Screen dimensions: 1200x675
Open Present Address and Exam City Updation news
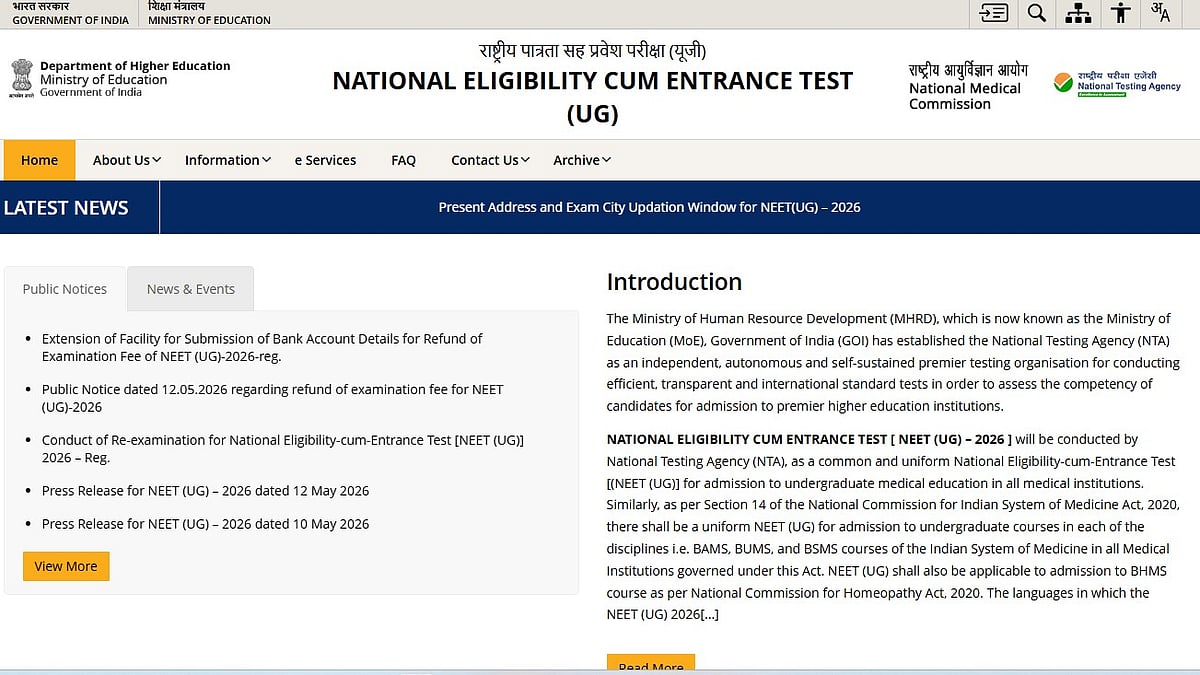(649, 207)
